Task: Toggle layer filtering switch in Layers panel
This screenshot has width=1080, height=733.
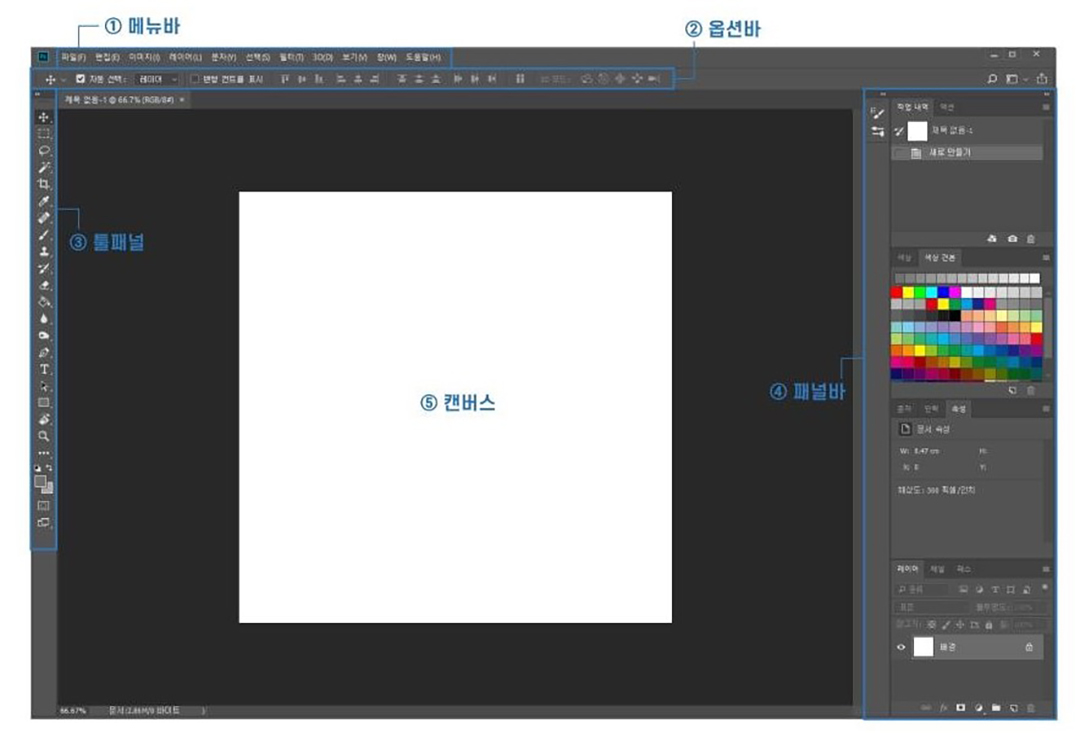Action: click(1045, 588)
